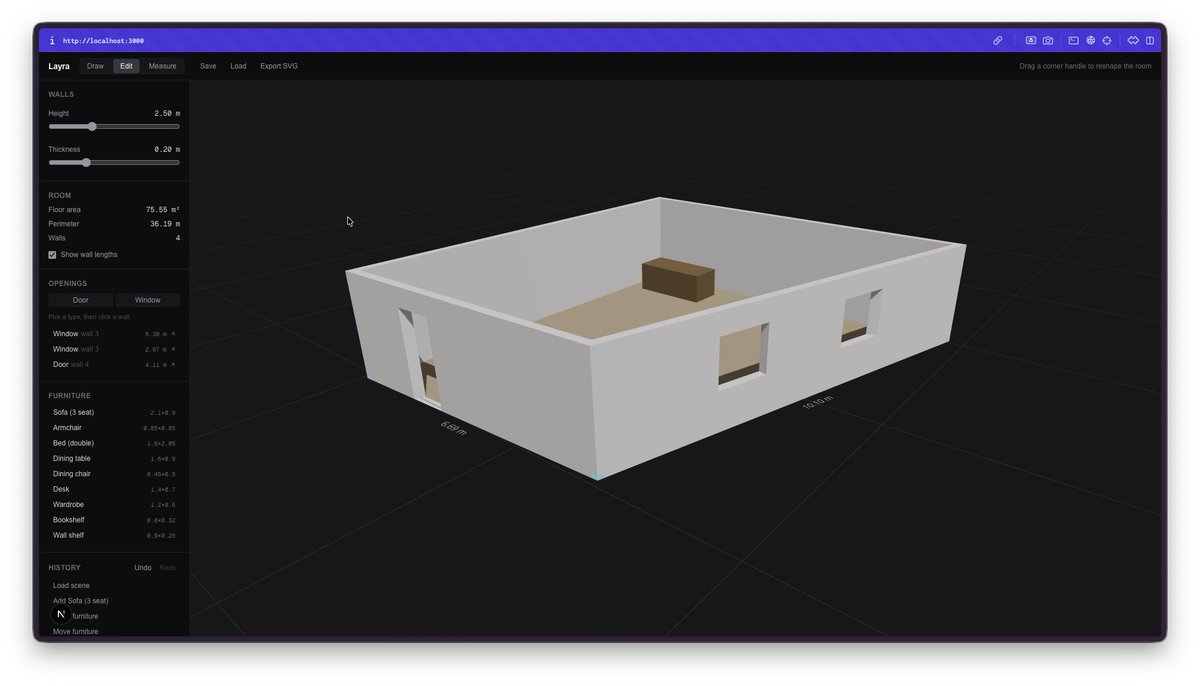
Task: Click the globe icon in browser bar
Action: (1091, 41)
